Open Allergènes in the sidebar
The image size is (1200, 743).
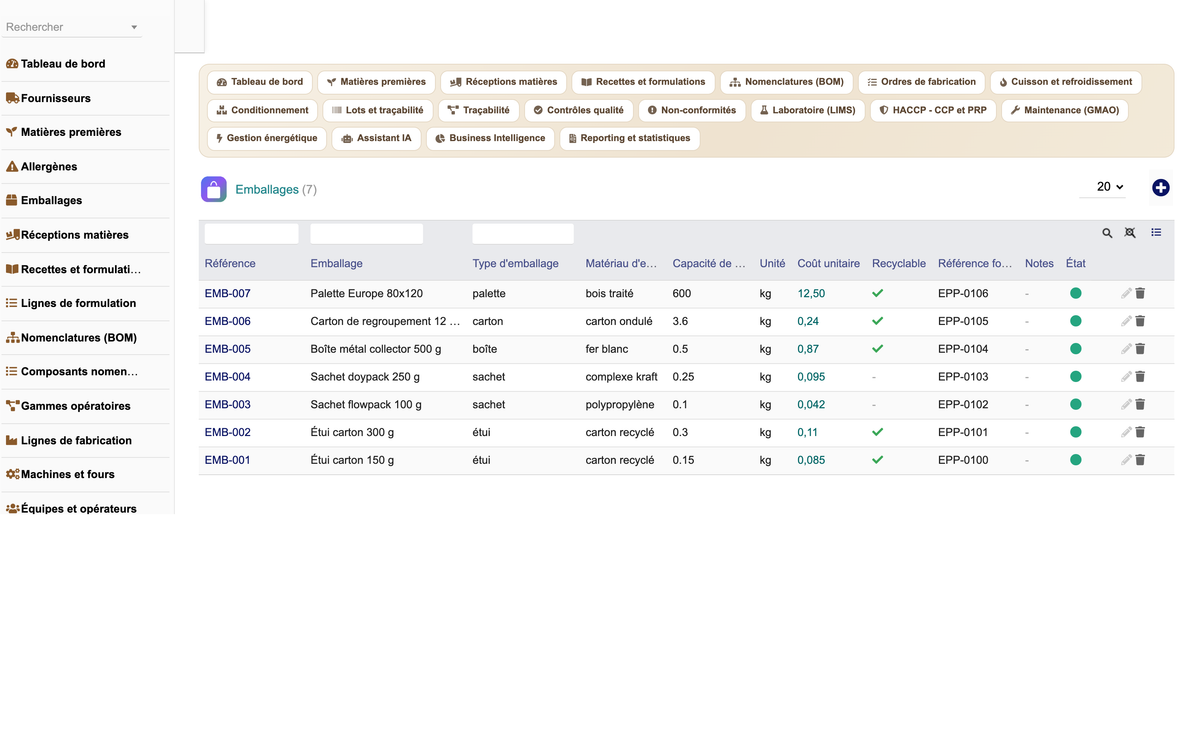click(41, 167)
